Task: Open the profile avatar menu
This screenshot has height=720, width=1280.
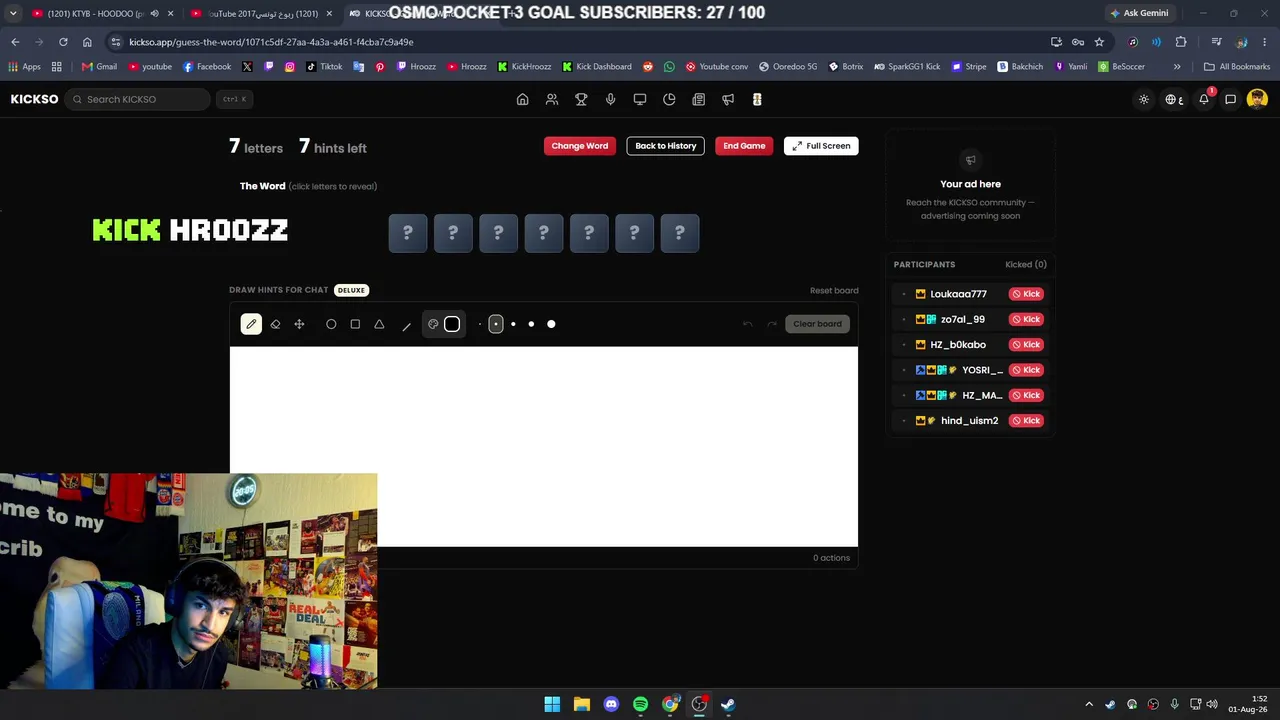Action: [1258, 99]
